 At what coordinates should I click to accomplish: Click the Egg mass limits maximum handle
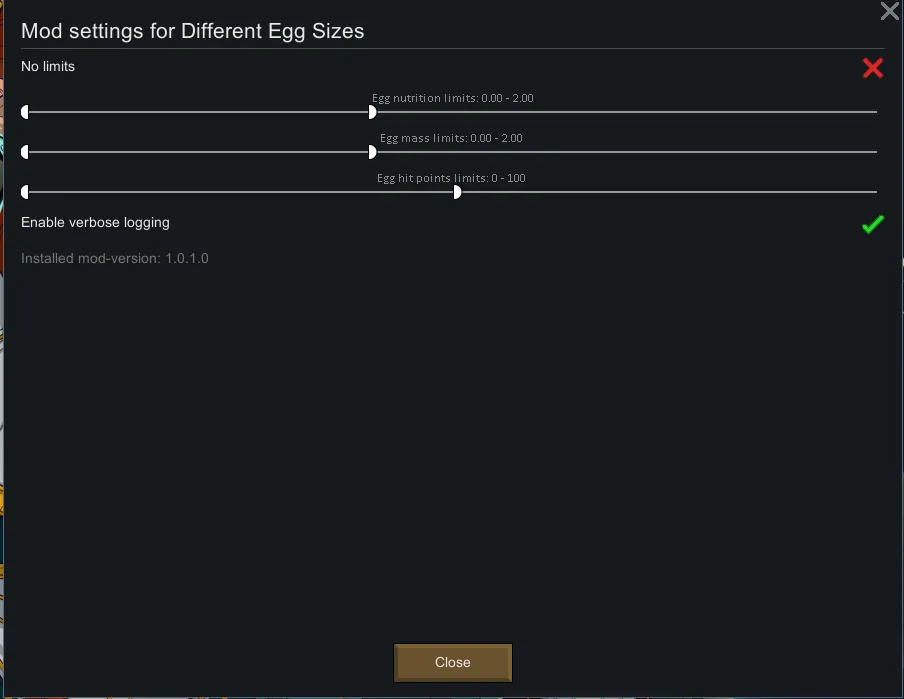[372, 152]
